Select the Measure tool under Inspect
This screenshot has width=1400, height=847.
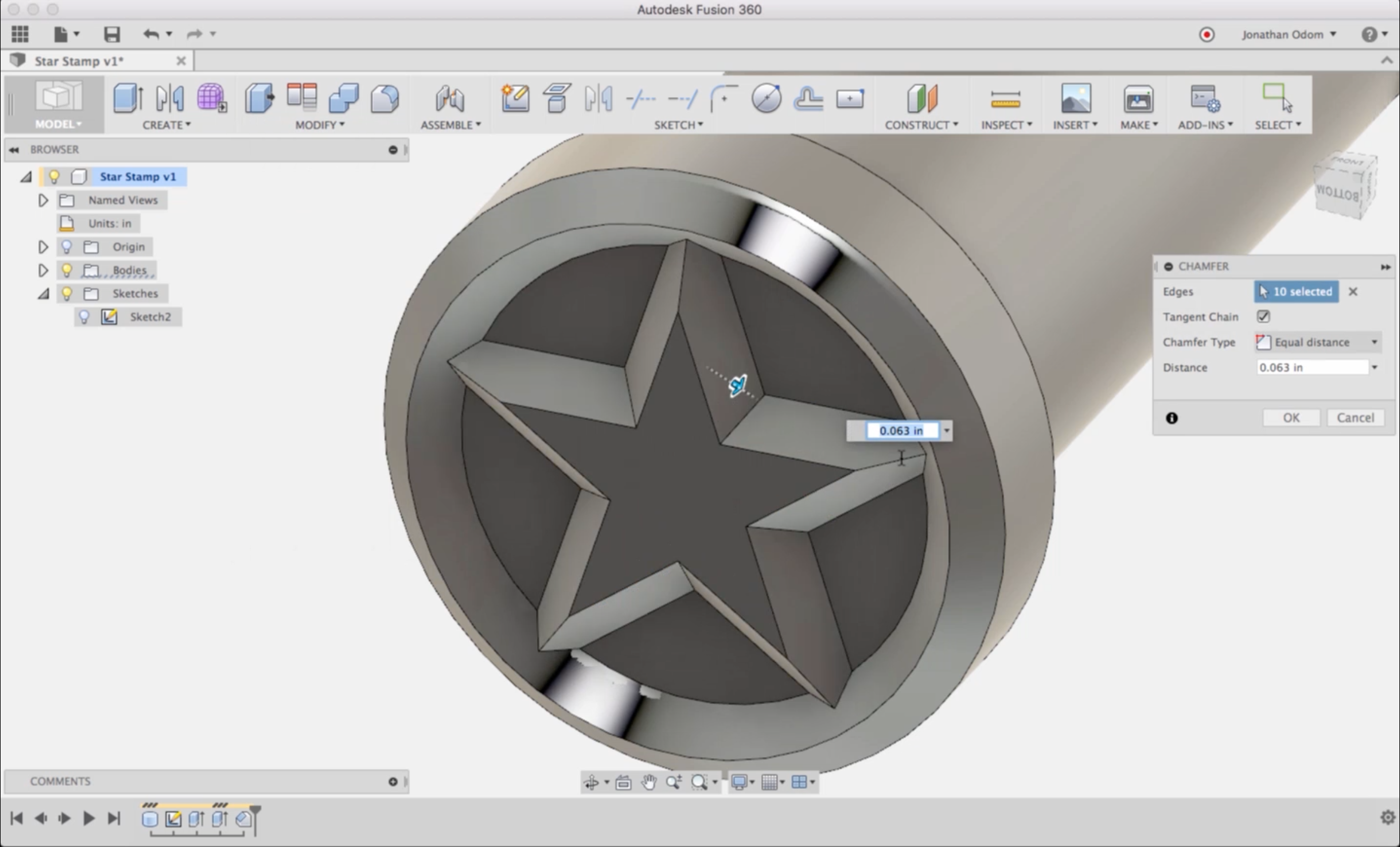point(1005,98)
